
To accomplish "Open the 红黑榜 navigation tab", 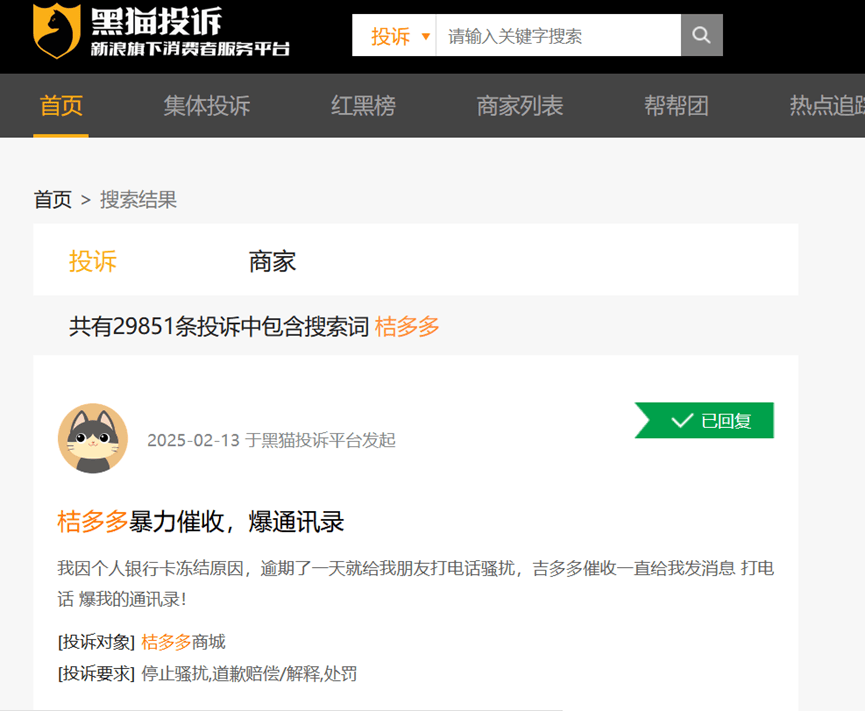I will [364, 106].
